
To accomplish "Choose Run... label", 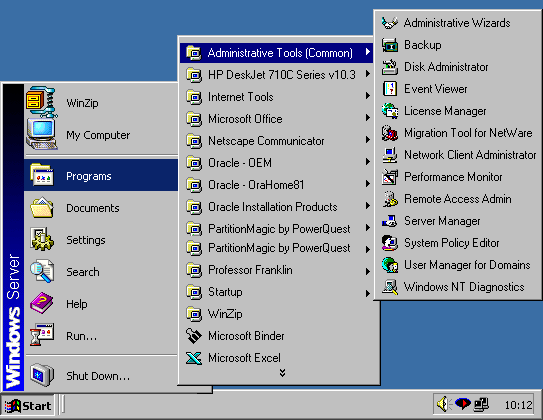I will (x=81, y=336).
